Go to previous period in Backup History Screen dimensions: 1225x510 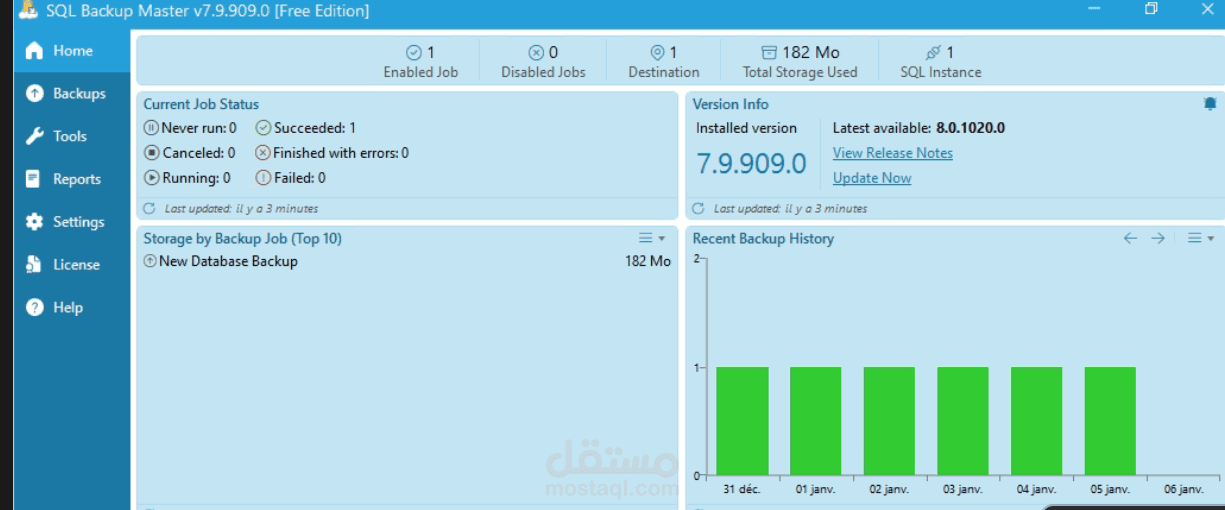coord(1130,238)
